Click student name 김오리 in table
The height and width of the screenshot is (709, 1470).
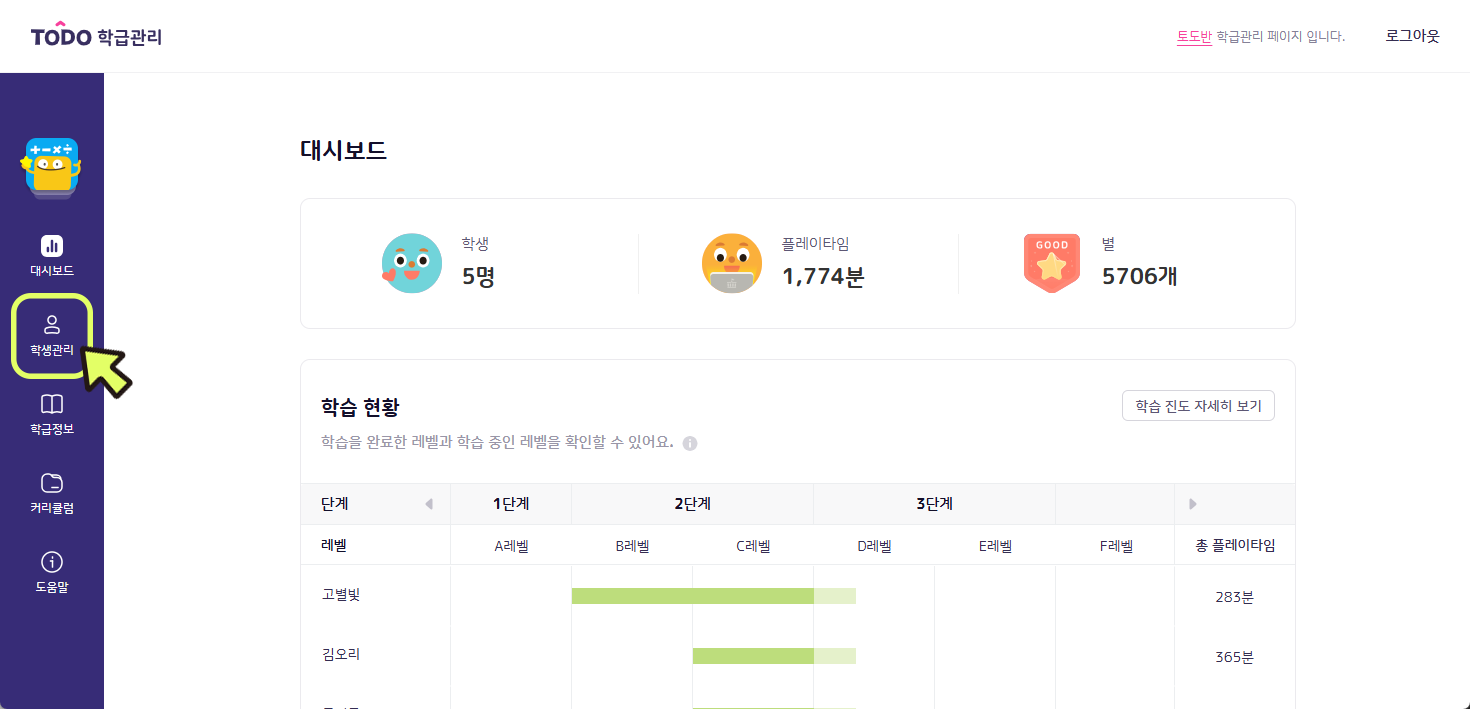[341, 655]
